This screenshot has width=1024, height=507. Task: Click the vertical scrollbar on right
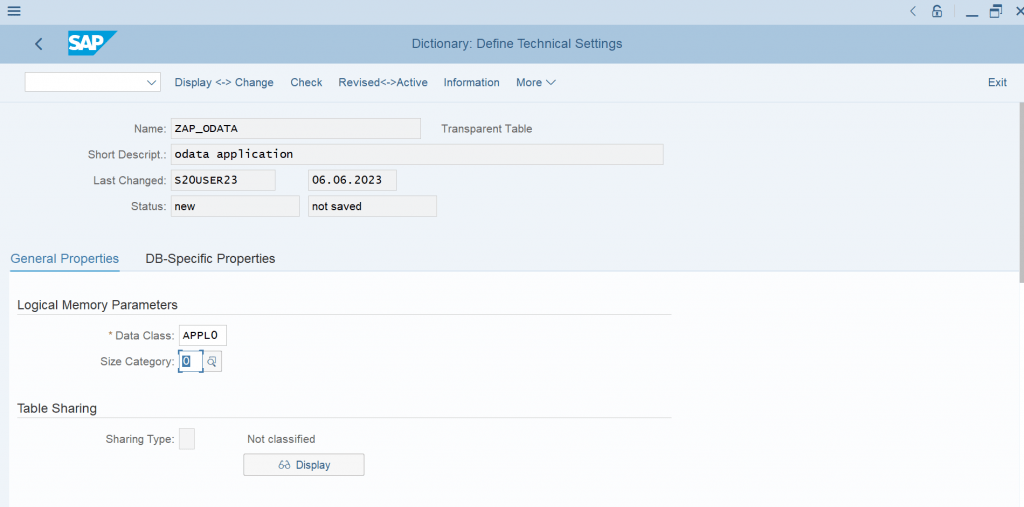pos(1021,193)
